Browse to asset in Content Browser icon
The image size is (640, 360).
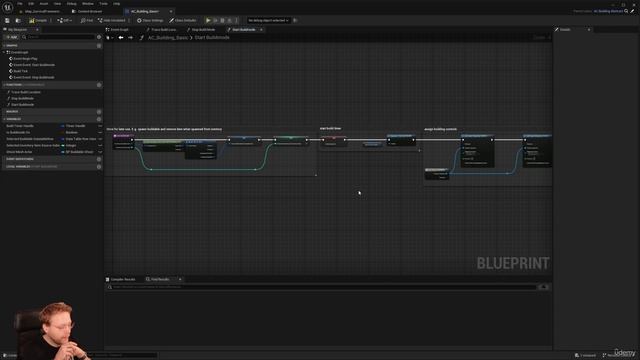pos(18,20)
